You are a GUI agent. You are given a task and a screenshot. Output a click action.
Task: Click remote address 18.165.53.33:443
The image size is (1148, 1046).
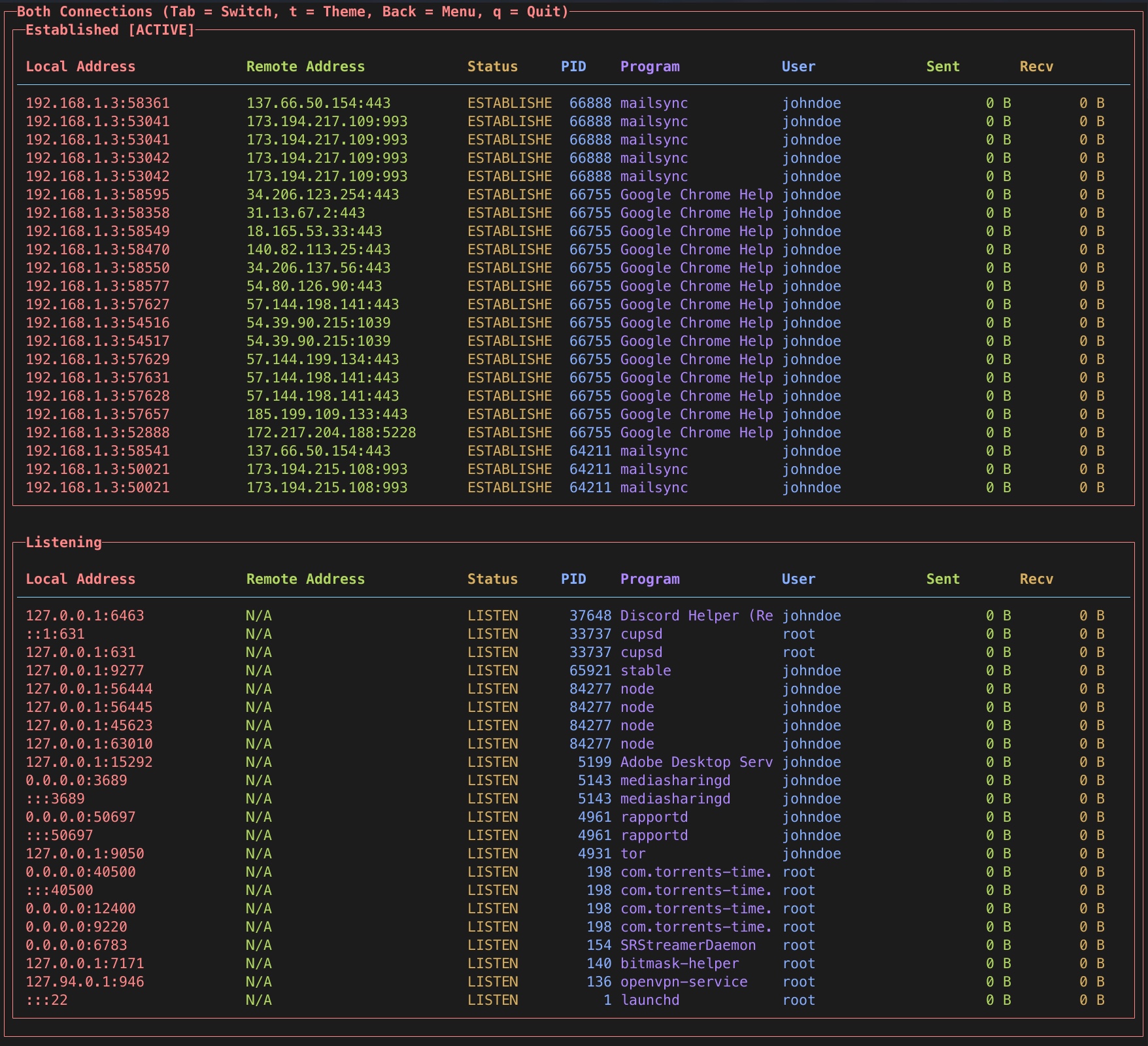click(314, 231)
